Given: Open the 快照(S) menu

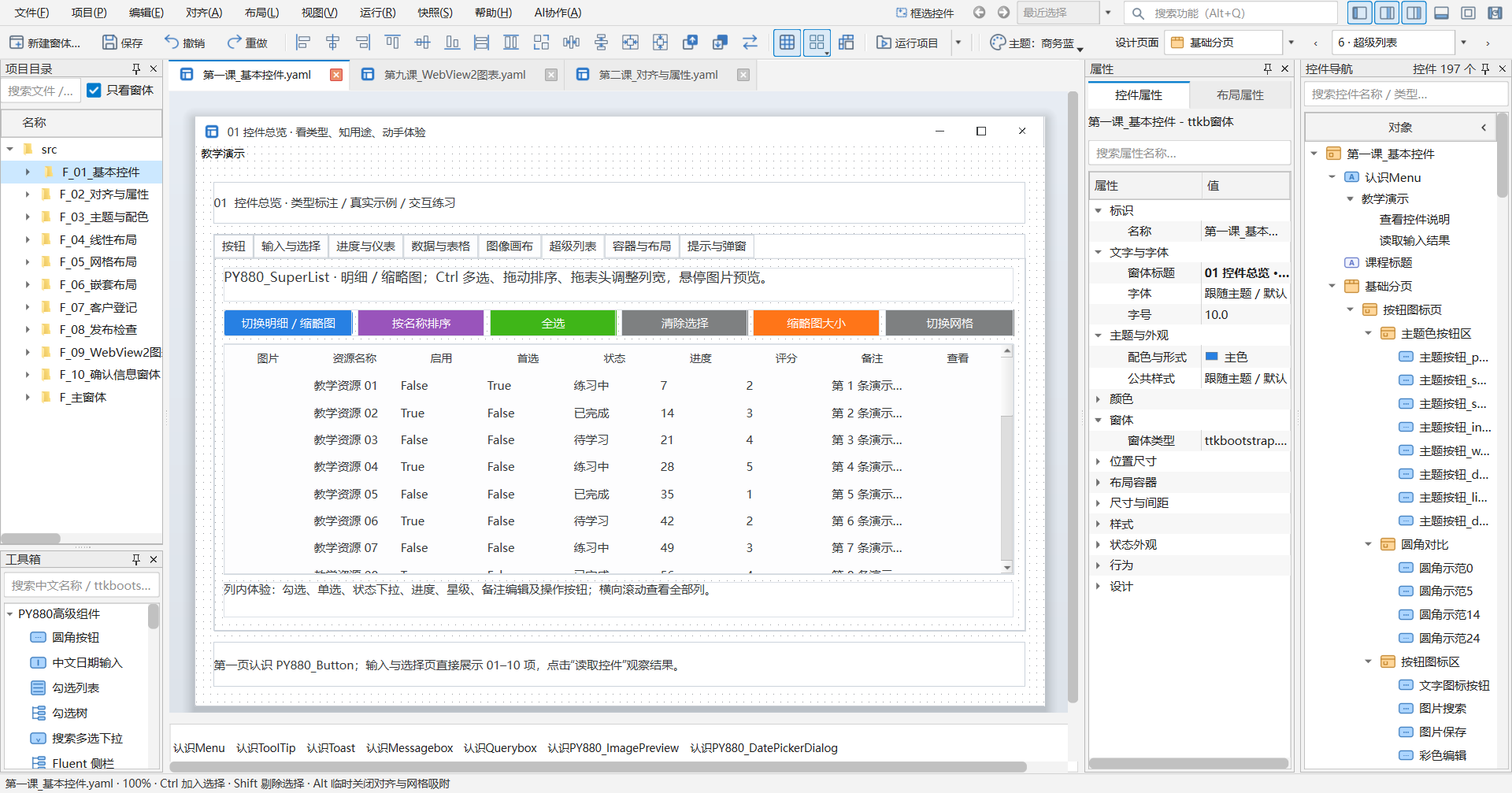Looking at the screenshot, I should pos(435,13).
